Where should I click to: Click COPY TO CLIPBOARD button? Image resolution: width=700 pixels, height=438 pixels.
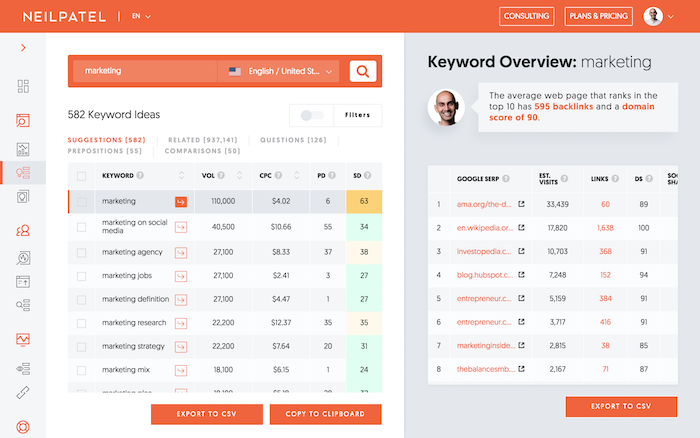click(x=325, y=414)
